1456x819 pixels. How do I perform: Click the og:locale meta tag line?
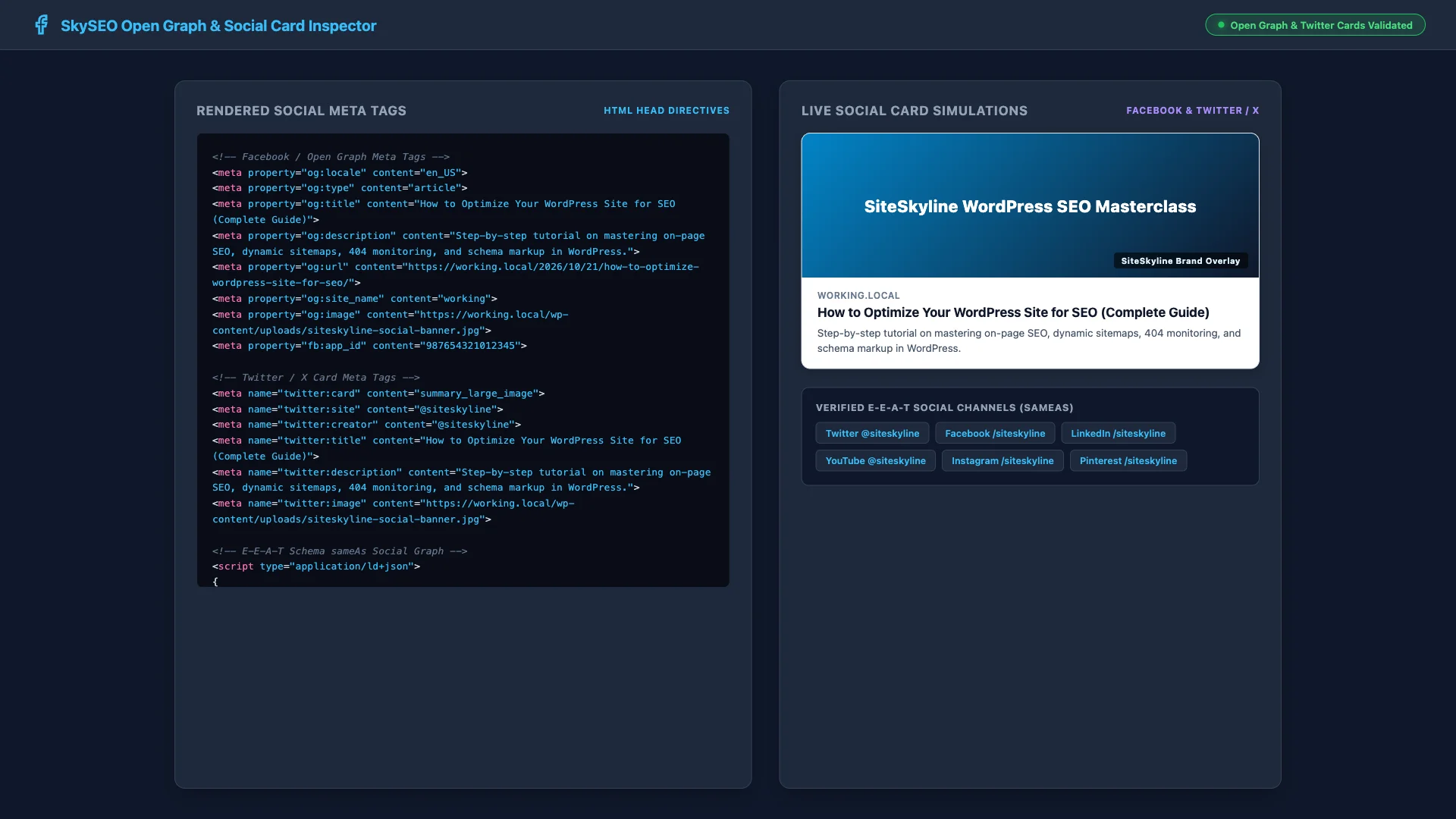coord(340,173)
